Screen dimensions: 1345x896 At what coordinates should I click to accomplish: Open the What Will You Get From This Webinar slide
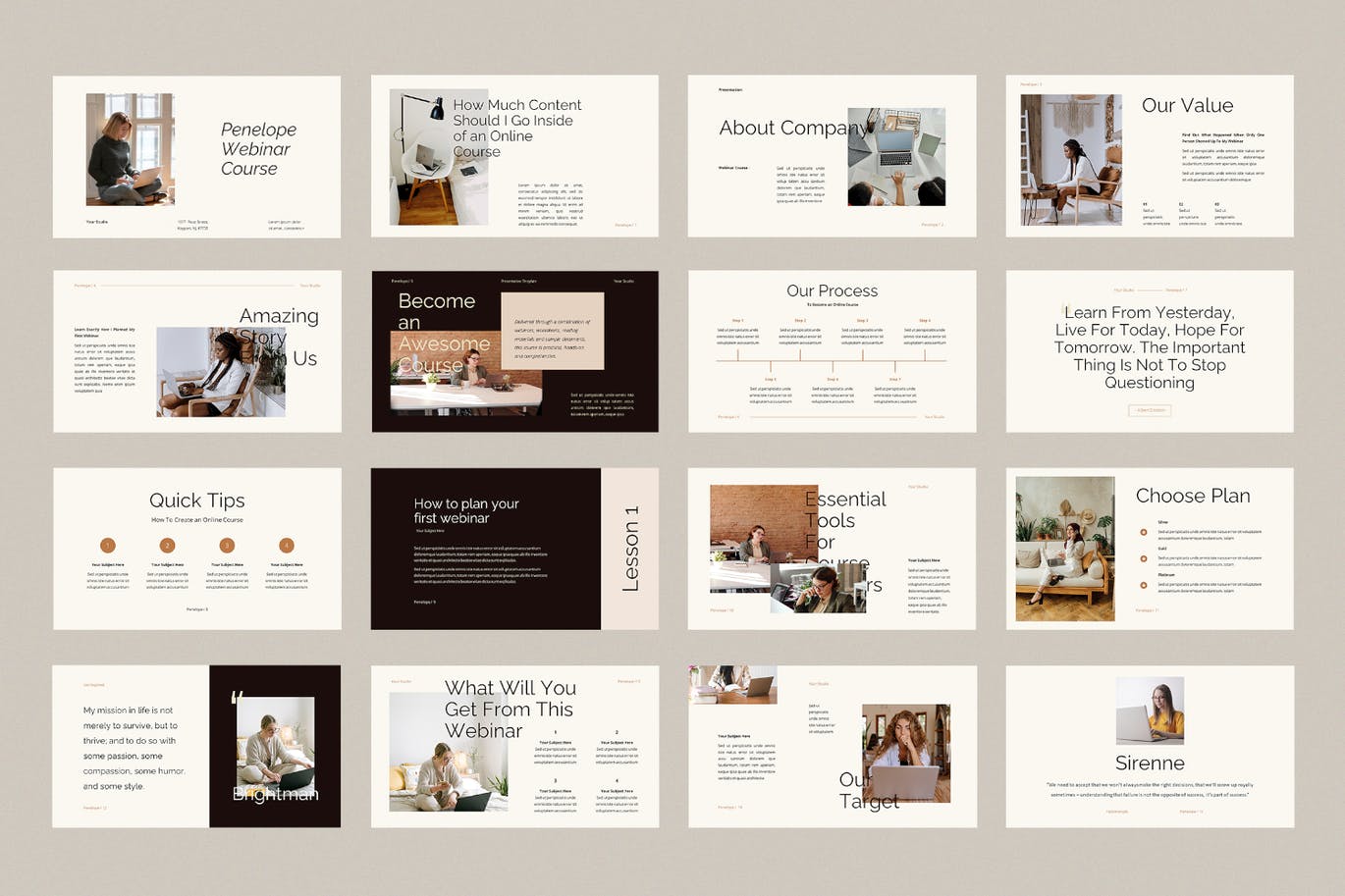(514, 746)
